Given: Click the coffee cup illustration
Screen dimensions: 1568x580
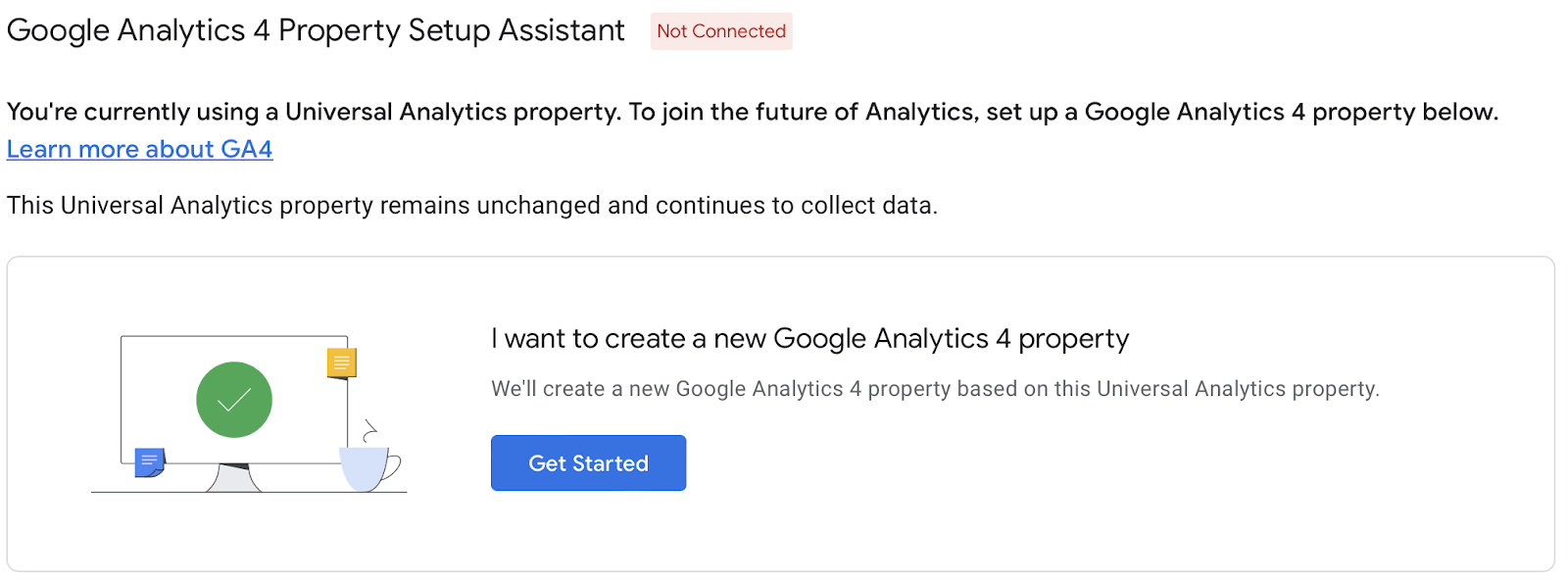Looking at the screenshot, I should [363, 468].
